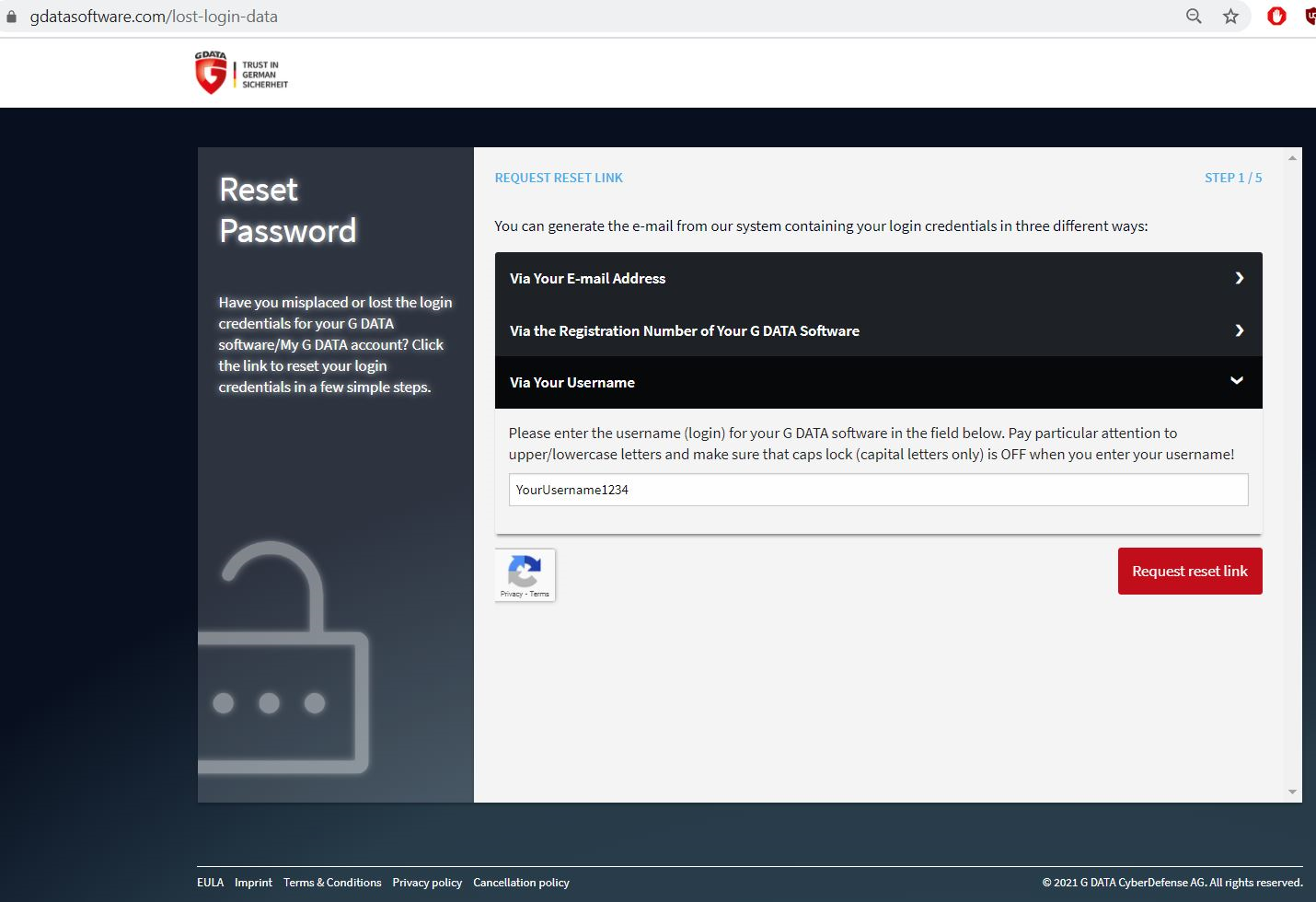The image size is (1316, 902).
Task: Click the lock icon in address bar
Action: click(x=12, y=17)
